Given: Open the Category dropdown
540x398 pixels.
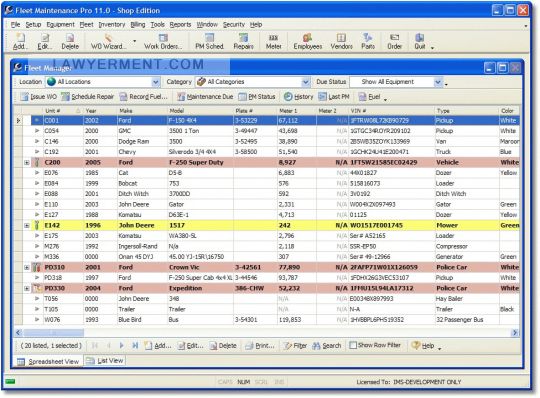Looking at the screenshot, I should coord(305,82).
